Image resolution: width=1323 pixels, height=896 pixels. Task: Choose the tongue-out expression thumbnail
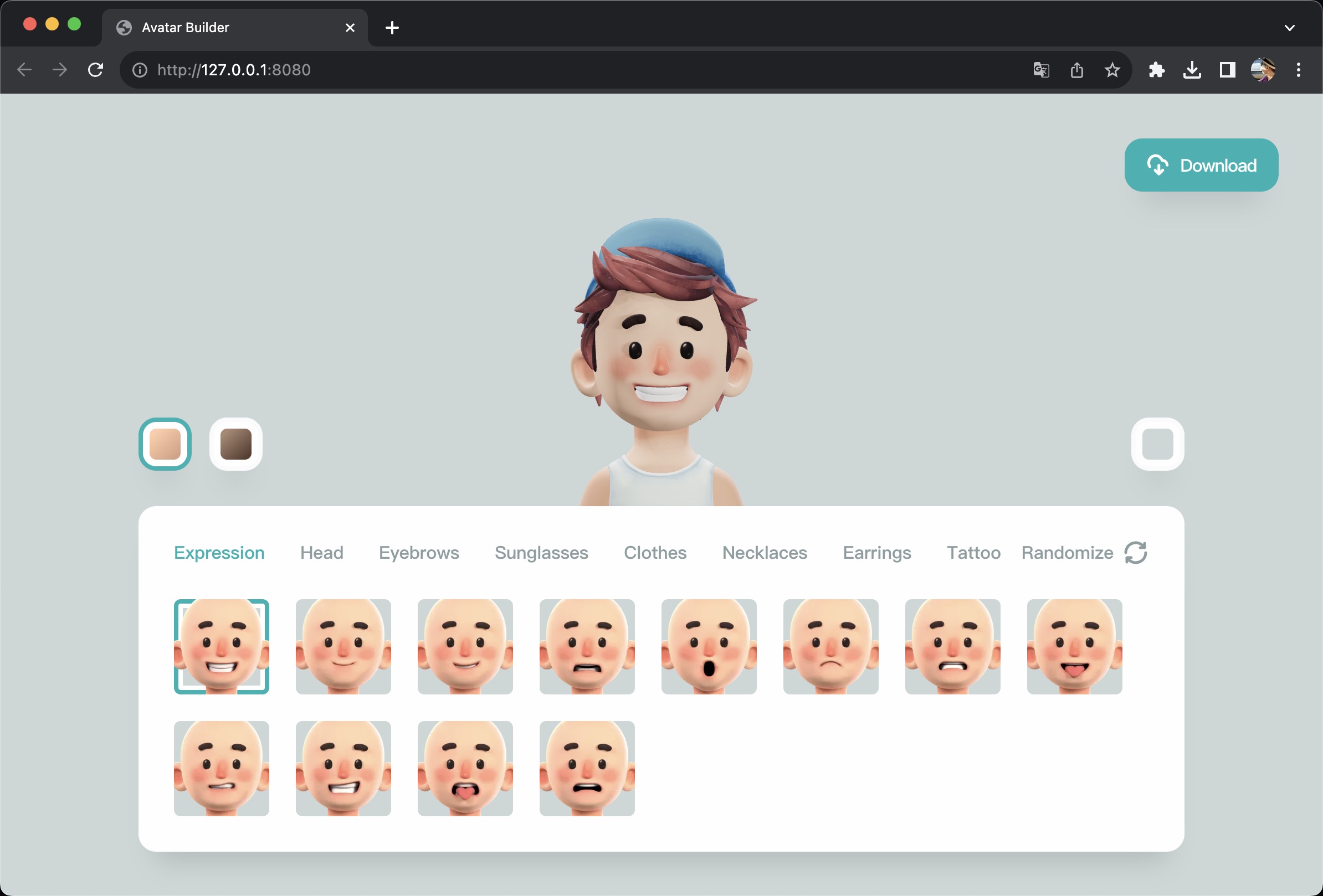(1074, 647)
